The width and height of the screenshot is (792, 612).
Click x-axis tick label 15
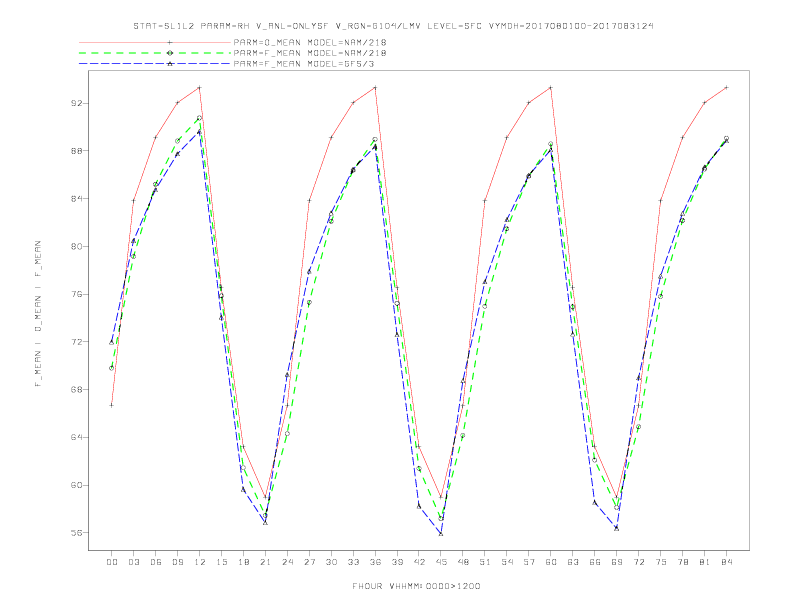[x=221, y=562]
